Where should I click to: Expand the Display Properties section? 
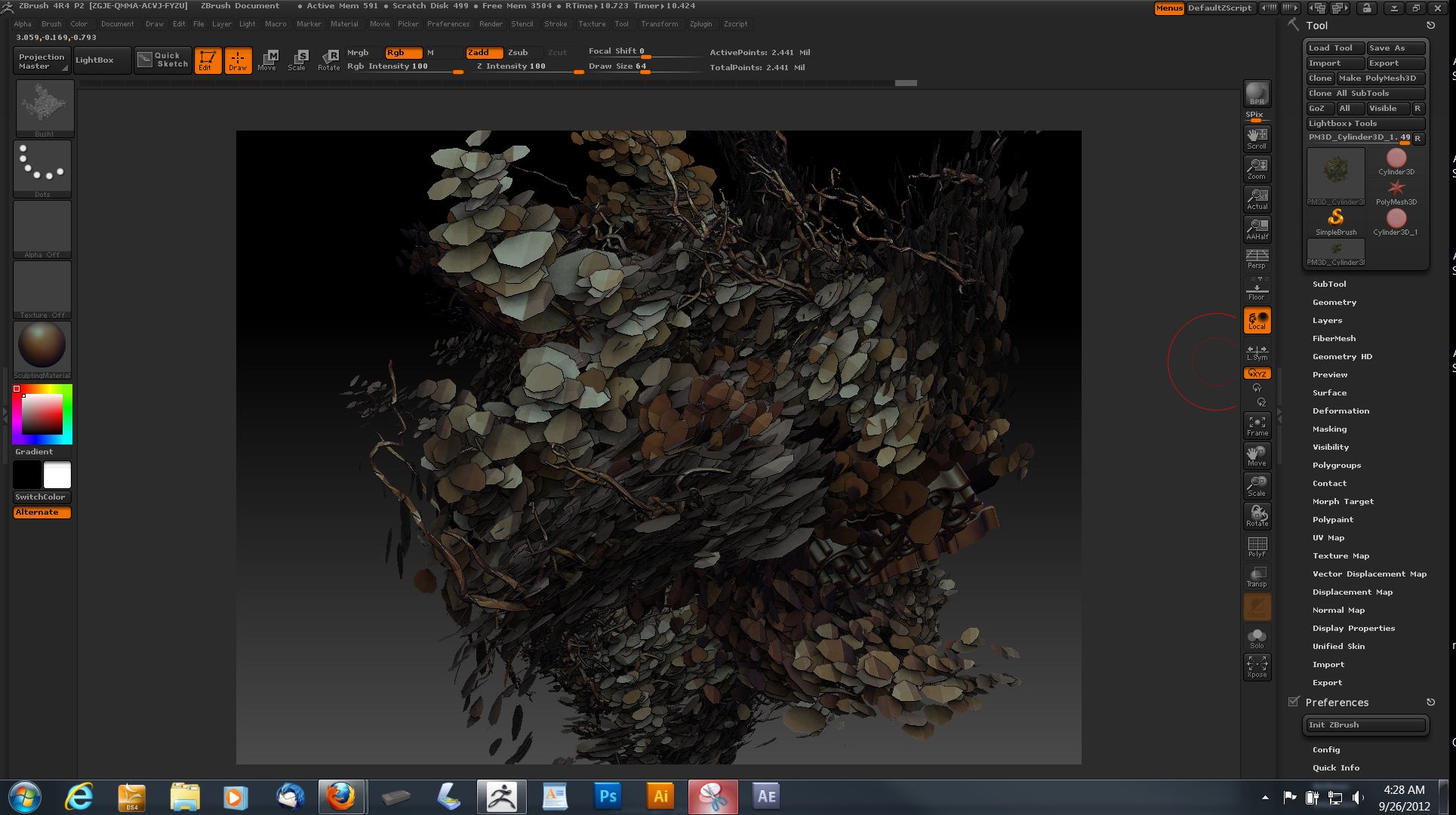(1353, 628)
